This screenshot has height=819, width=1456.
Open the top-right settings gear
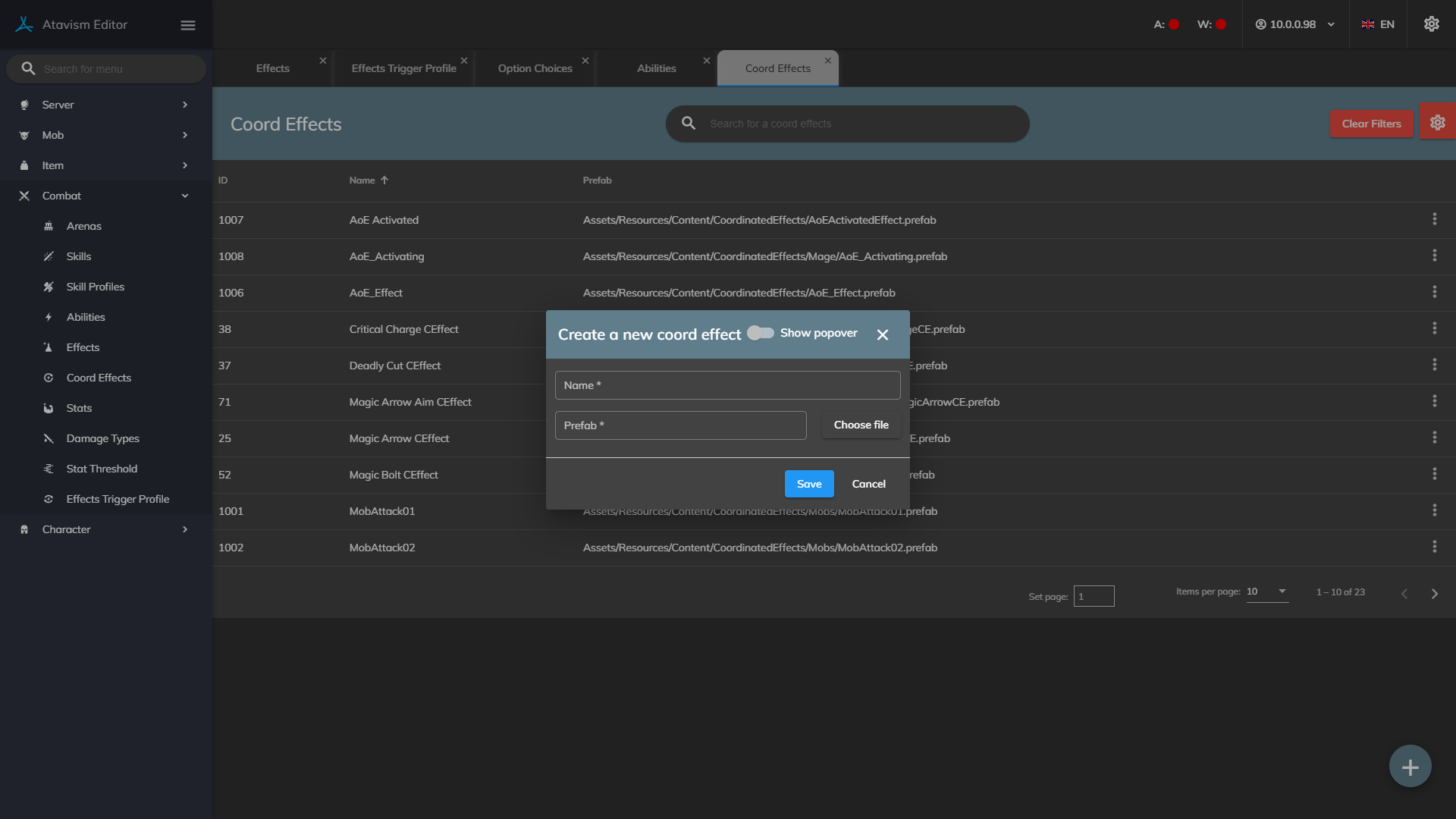pyautogui.click(x=1431, y=24)
